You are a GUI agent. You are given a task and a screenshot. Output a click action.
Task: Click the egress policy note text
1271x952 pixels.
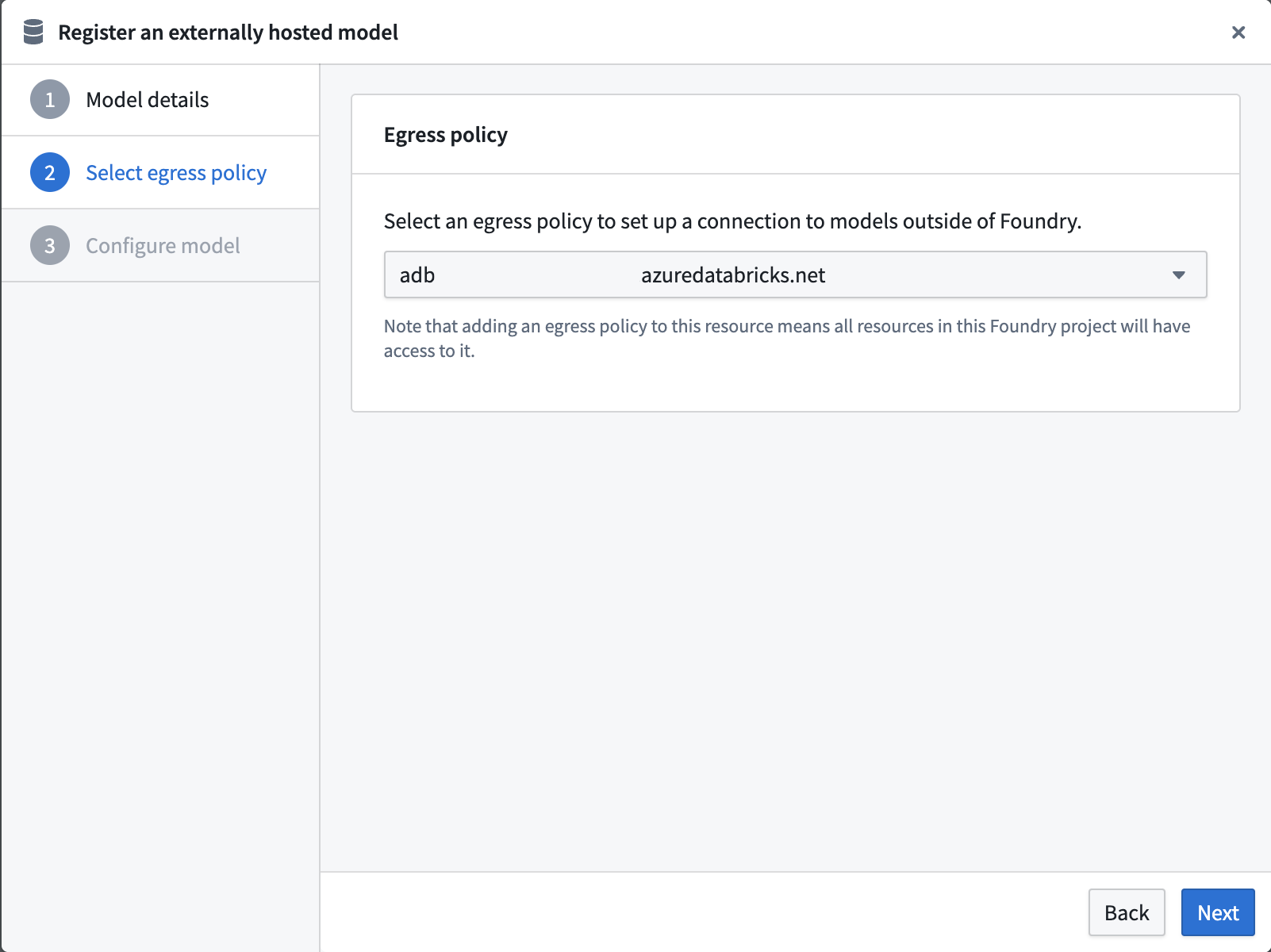click(786, 338)
